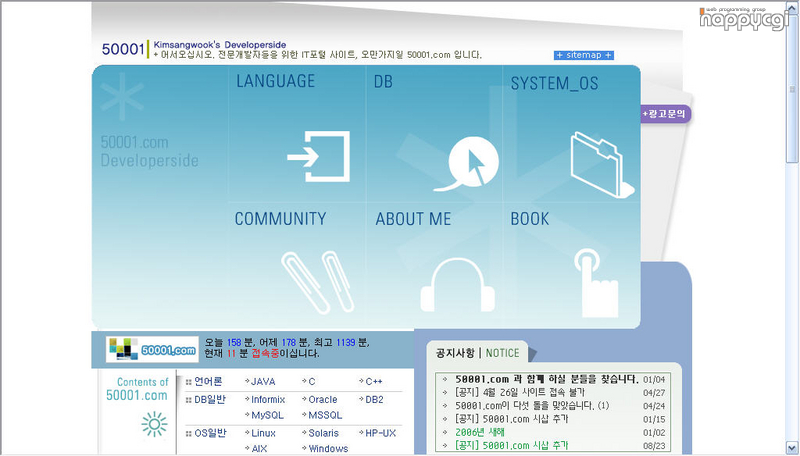Select the 공지사항 NOTICE tab
The height and width of the screenshot is (456, 800).
click(478, 353)
